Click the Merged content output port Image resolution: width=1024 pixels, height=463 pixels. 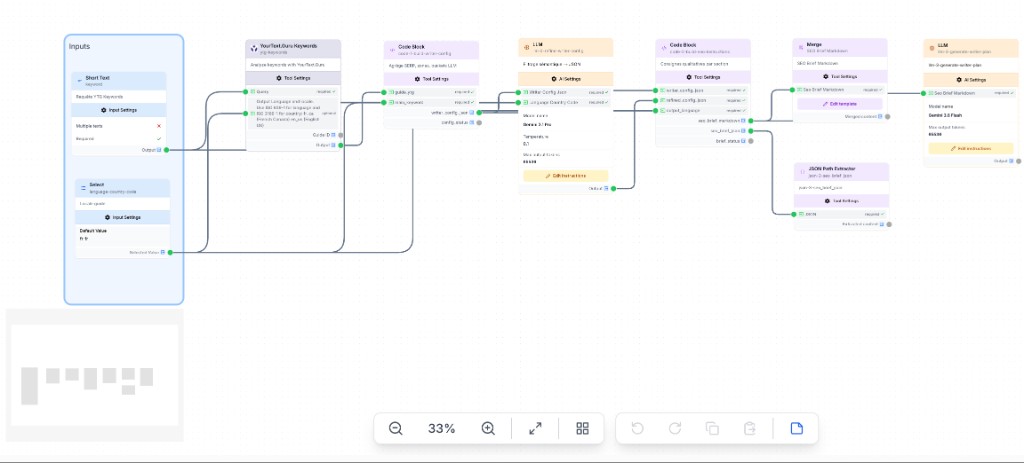point(888,116)
